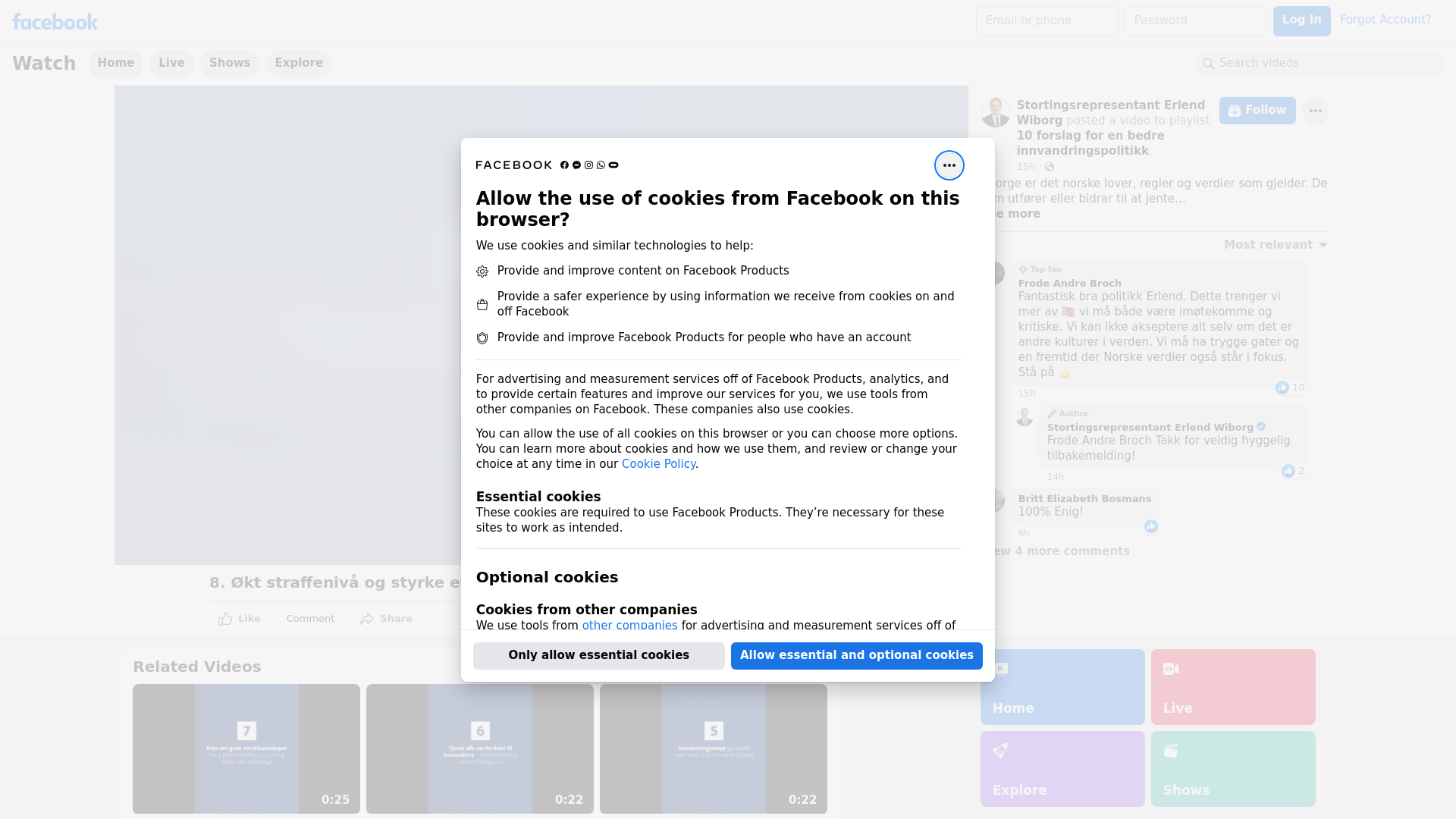Click the Shows clapperboard icon on the green tile

click(x=1171, y=751)
